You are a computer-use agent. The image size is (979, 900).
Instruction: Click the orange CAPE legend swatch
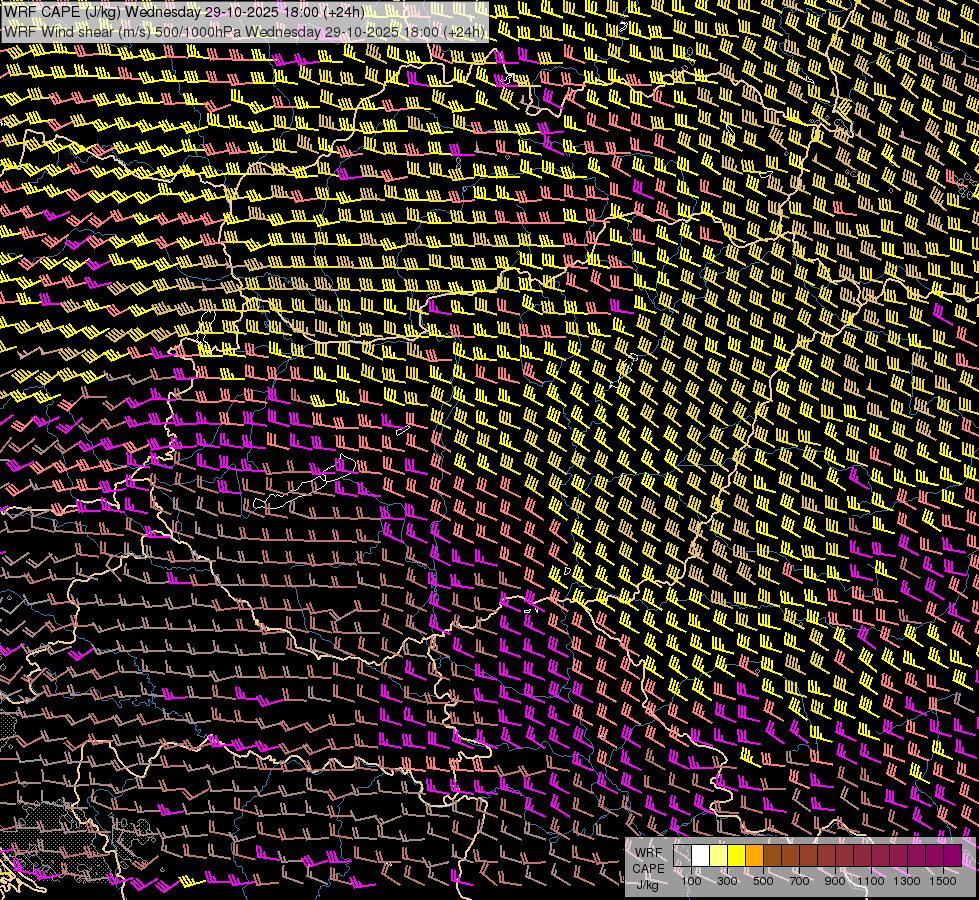click(755, 855)
